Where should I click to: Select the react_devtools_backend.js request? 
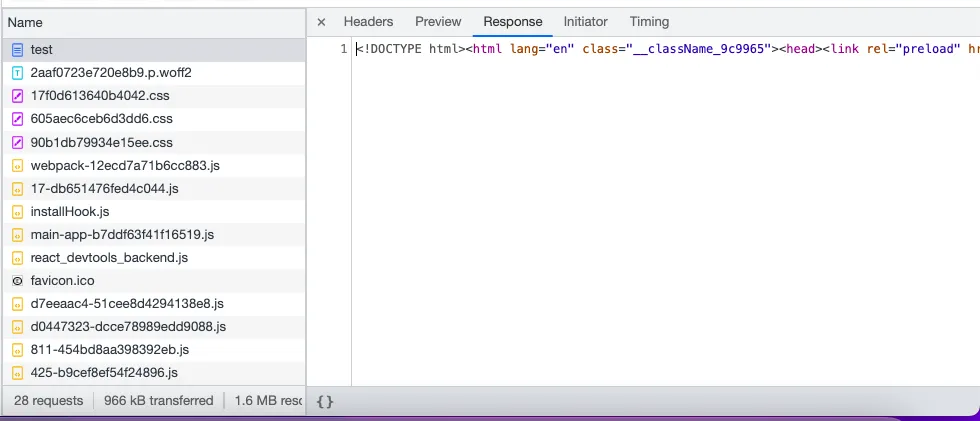154,258
